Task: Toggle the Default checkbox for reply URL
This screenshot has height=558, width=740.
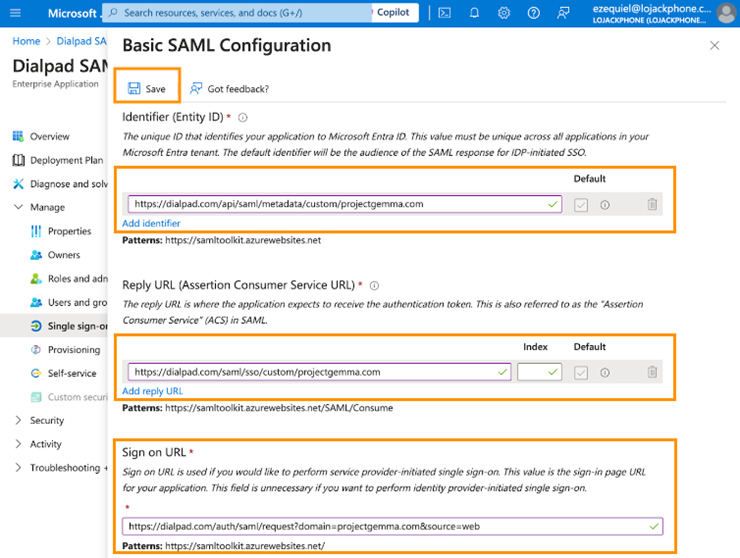Action: [581, 373]
